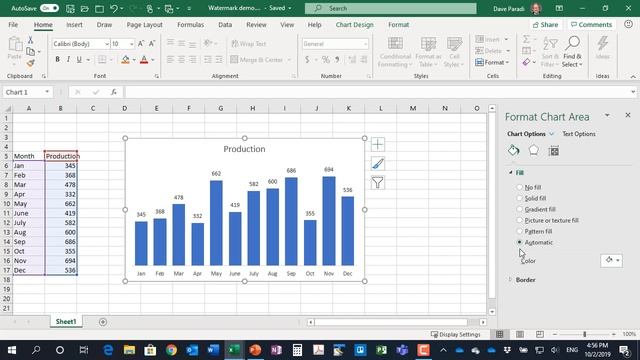
Task: Click the Ideas lightning icon
Action: (602, 43)
